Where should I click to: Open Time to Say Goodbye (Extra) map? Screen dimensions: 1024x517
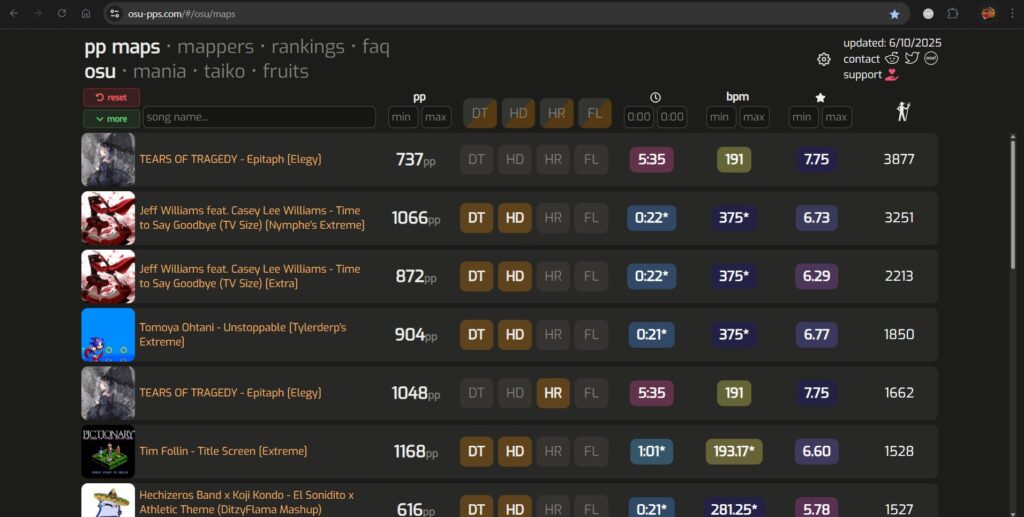coord(249,276)
